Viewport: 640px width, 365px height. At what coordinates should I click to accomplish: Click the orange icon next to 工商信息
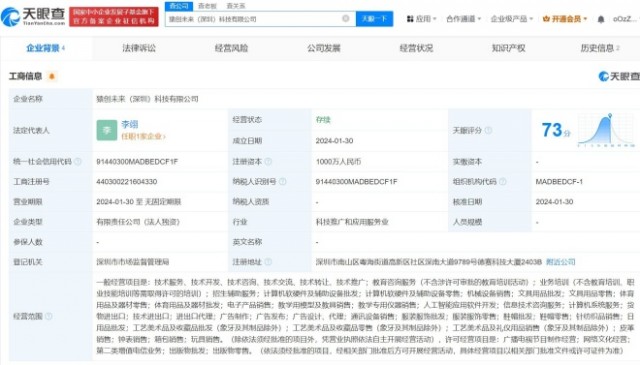52,76
